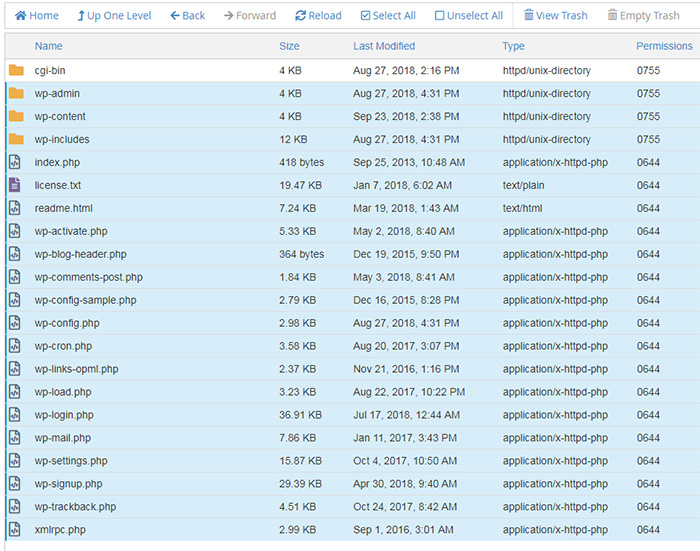Select the cgi-bin folder name
The height and width of the screenshot is (551, 700).
point(50,71)
